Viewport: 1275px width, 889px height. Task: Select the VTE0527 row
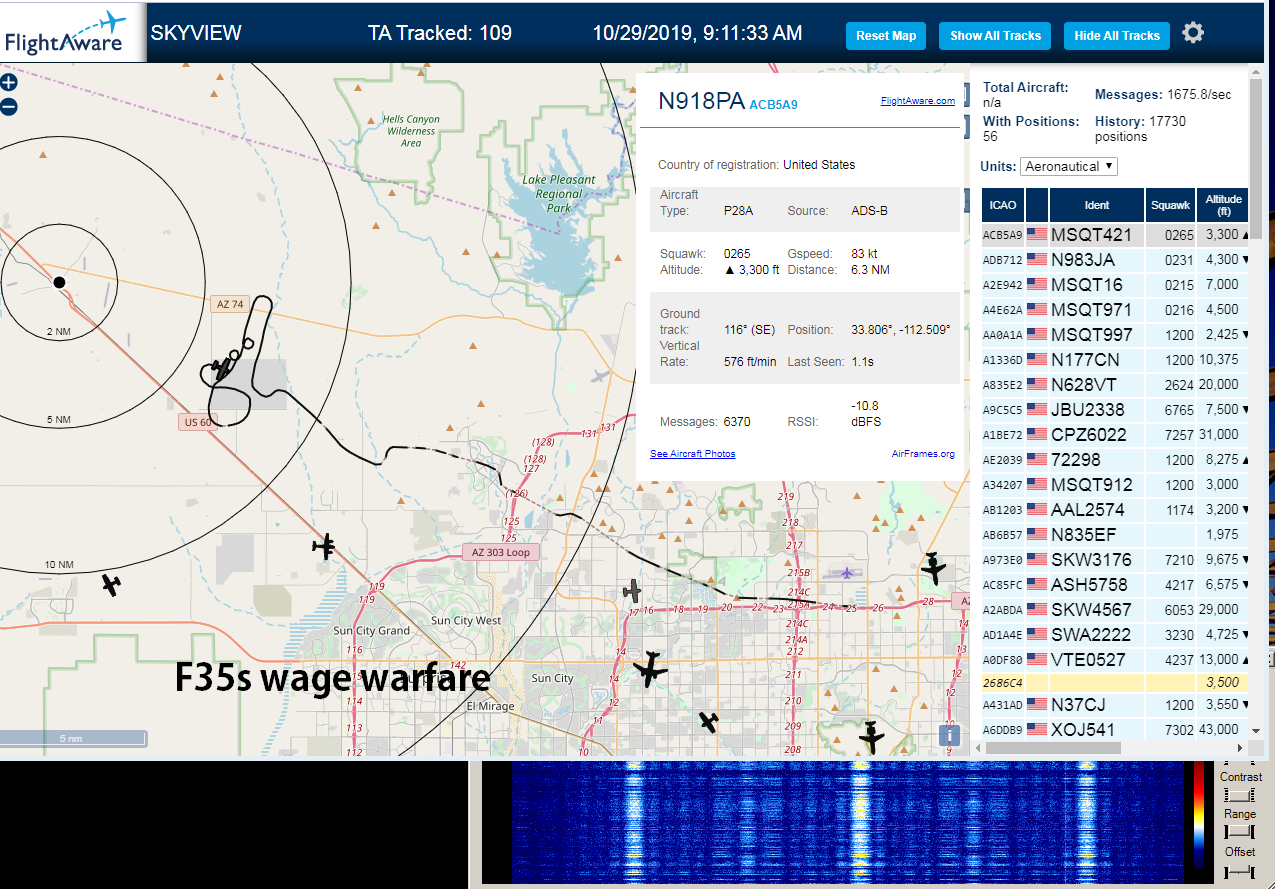point(1115,660)
